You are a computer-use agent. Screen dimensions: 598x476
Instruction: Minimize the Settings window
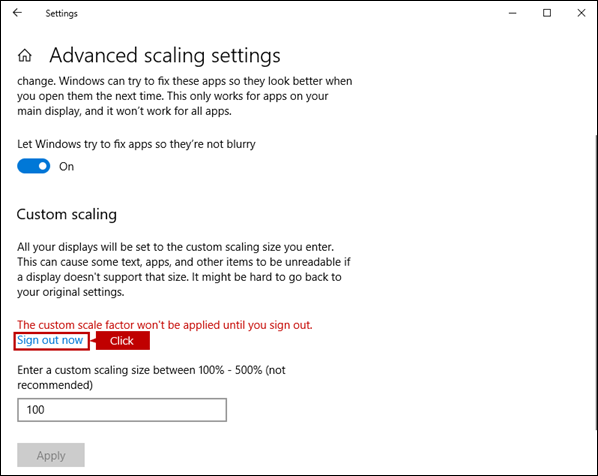(513, 13)
